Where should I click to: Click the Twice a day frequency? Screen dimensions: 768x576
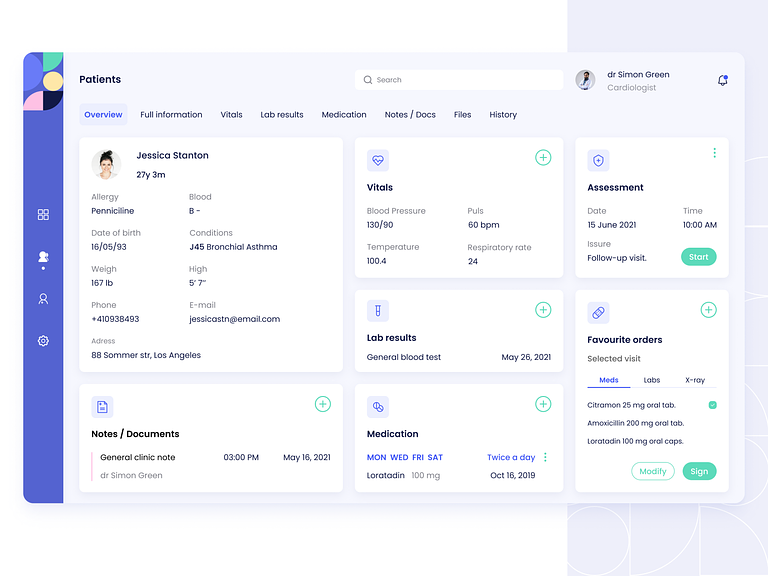(x=511, y=457)
